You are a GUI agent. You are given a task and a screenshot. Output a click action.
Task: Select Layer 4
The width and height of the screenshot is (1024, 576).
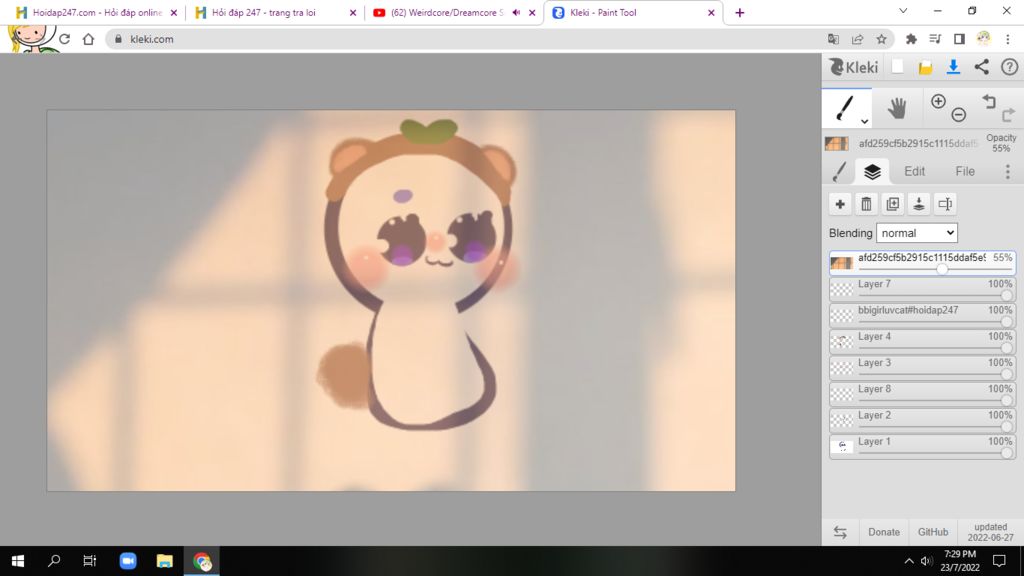tap(922, 341)
